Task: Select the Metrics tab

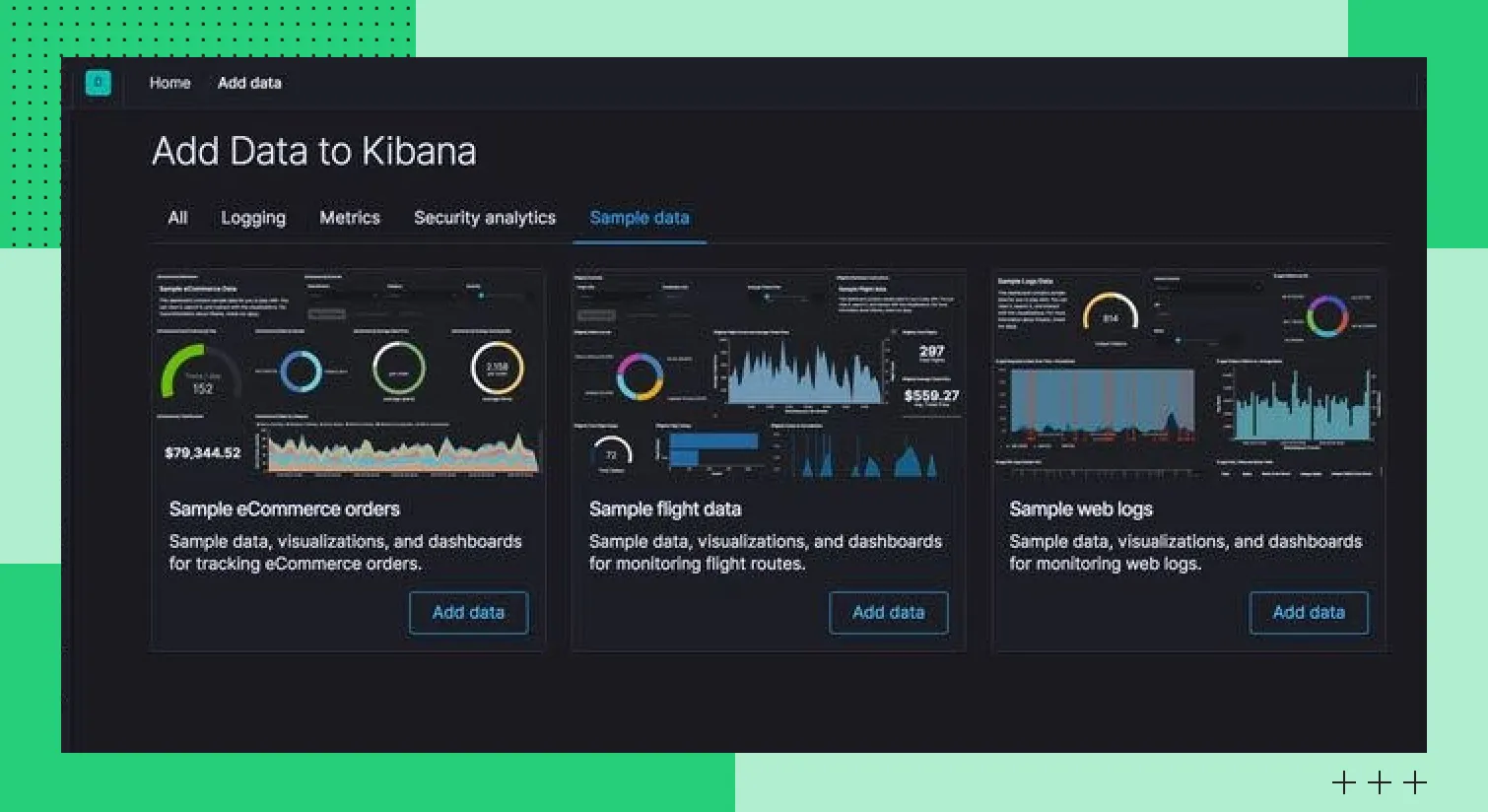Action: [350, 218]
